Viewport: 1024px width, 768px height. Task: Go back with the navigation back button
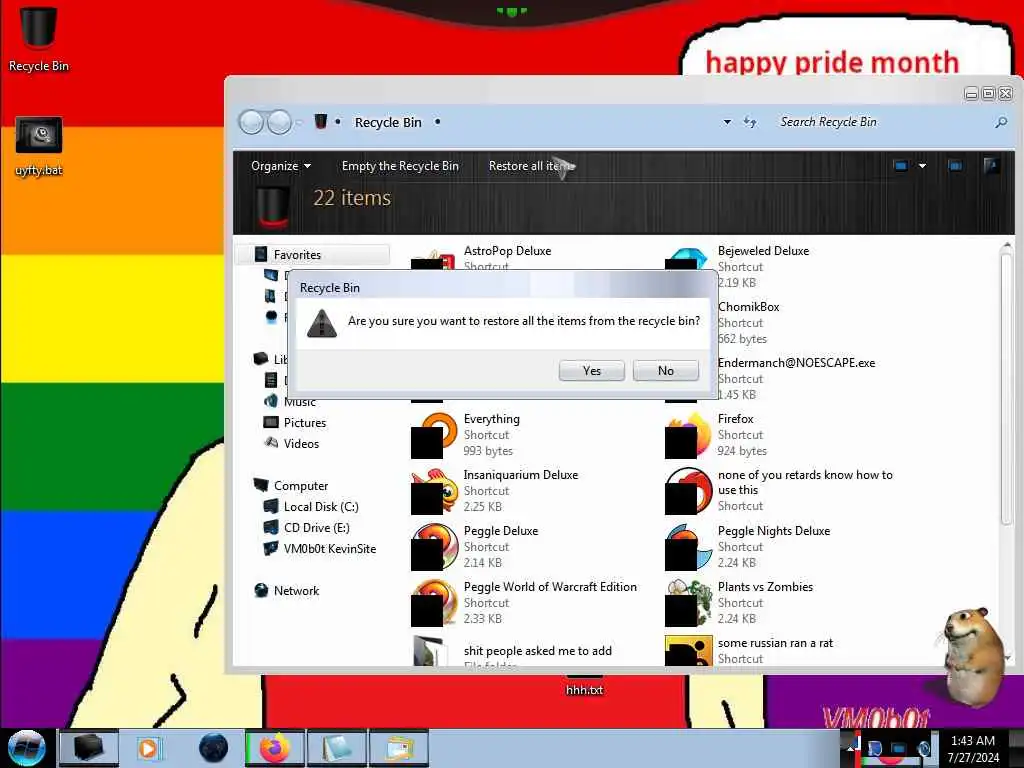[251, 122]
